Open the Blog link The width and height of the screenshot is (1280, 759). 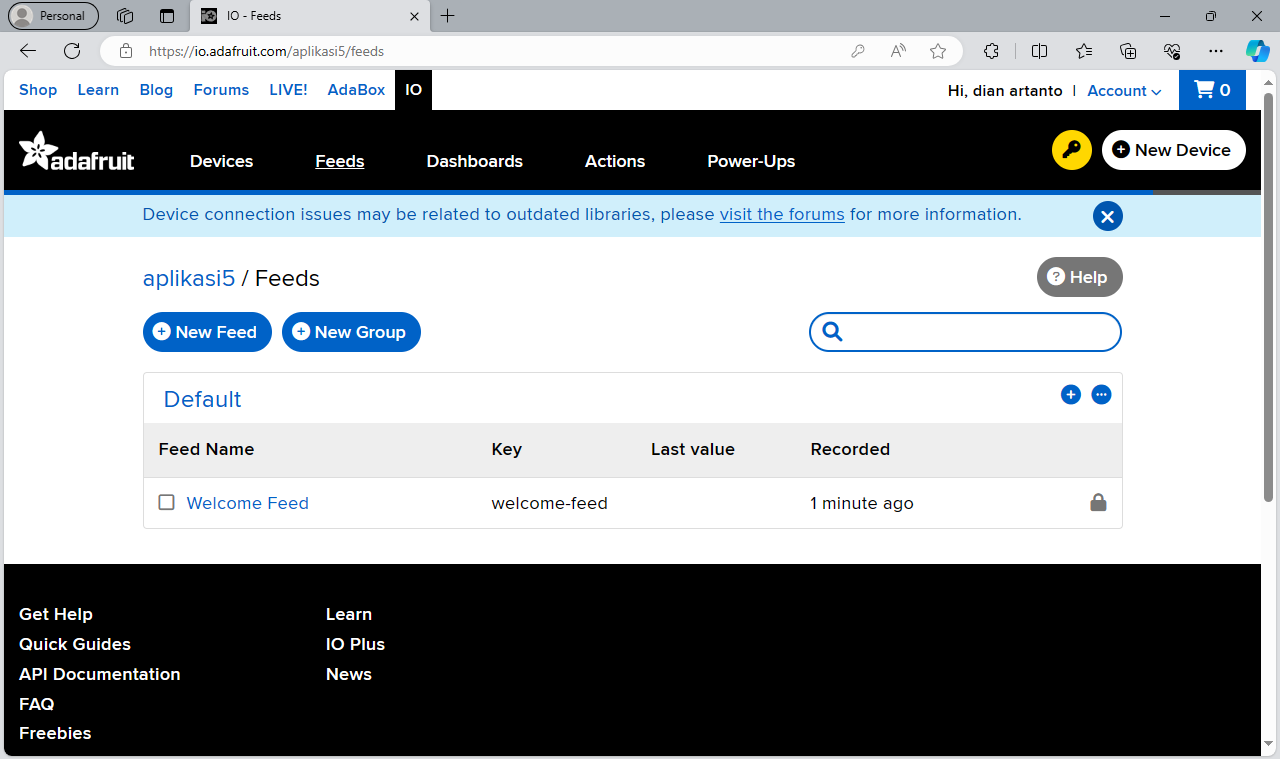(x=156, y=90)
